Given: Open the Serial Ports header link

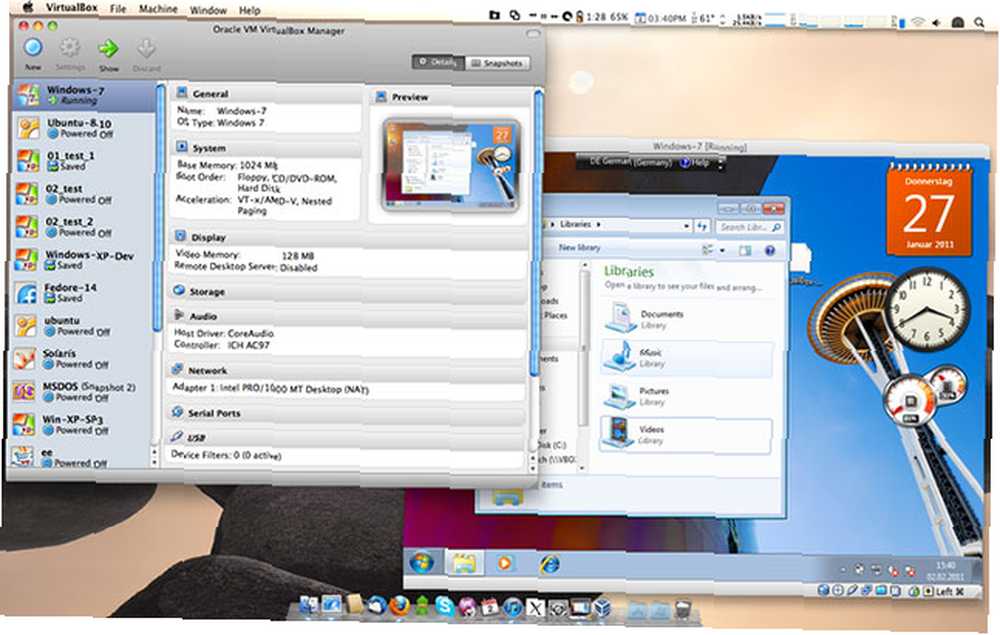Looking at the screenshot, I should click(x=214, y=413).
